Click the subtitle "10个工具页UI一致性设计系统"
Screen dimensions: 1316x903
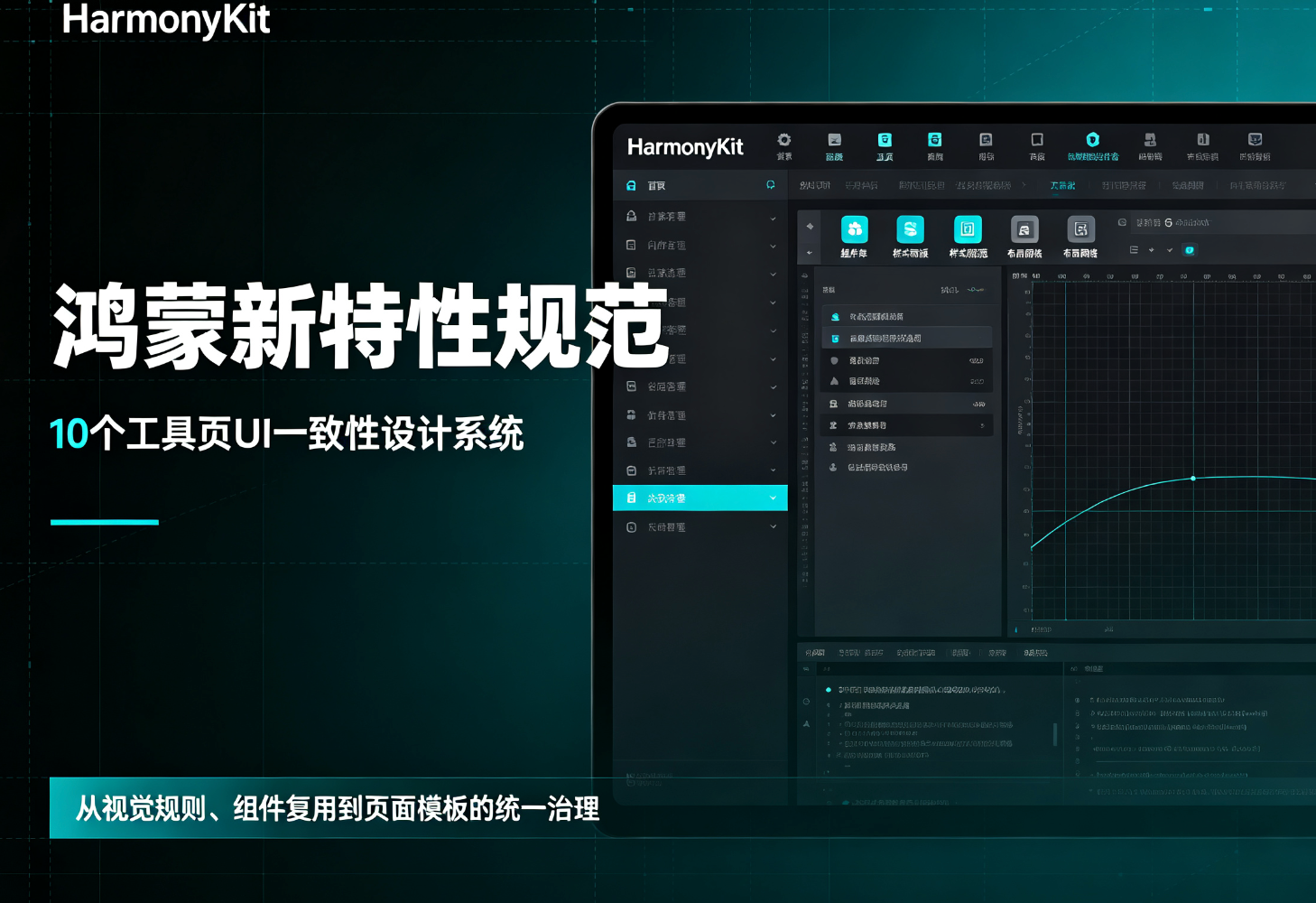click(286, 433)
